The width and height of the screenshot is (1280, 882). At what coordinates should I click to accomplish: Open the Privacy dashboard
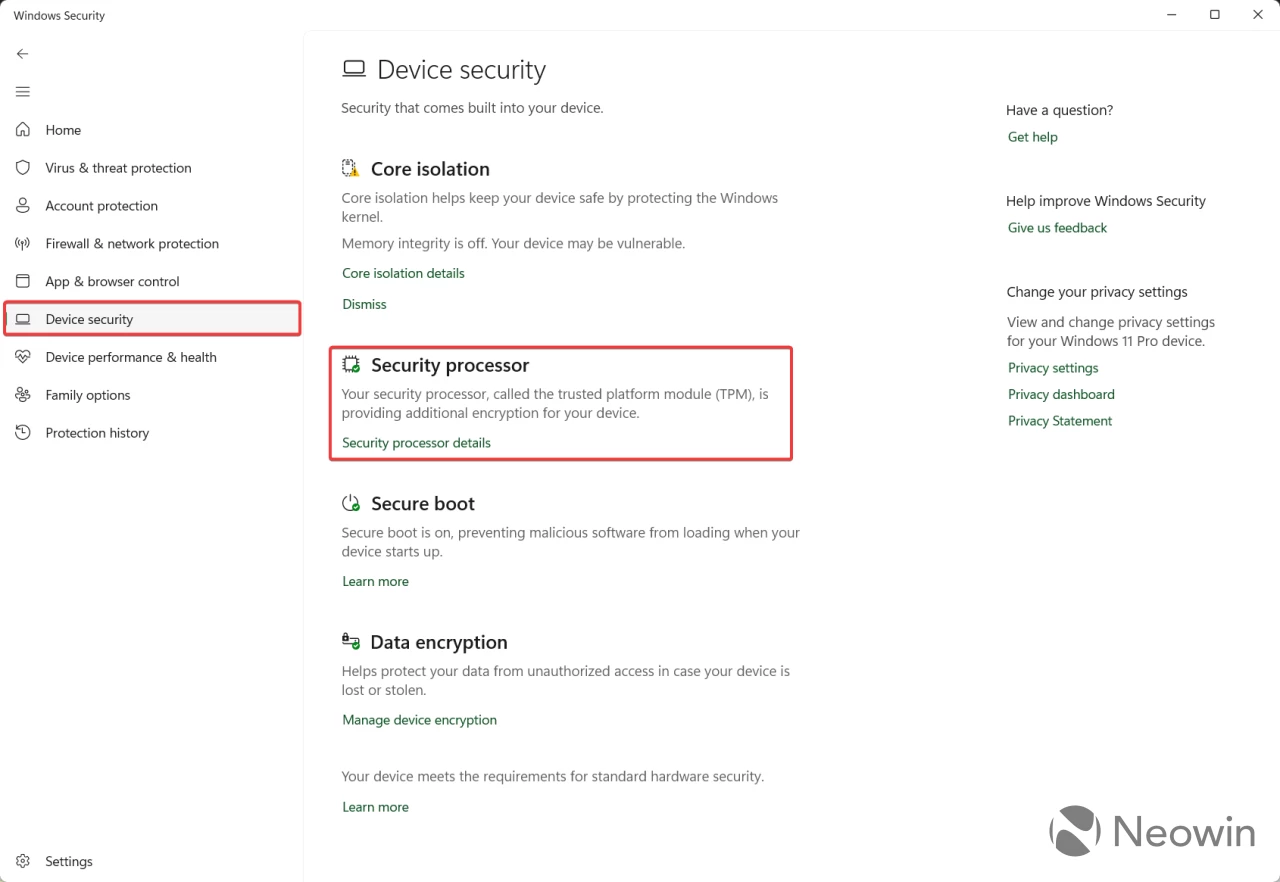[x=1061, y=394]
